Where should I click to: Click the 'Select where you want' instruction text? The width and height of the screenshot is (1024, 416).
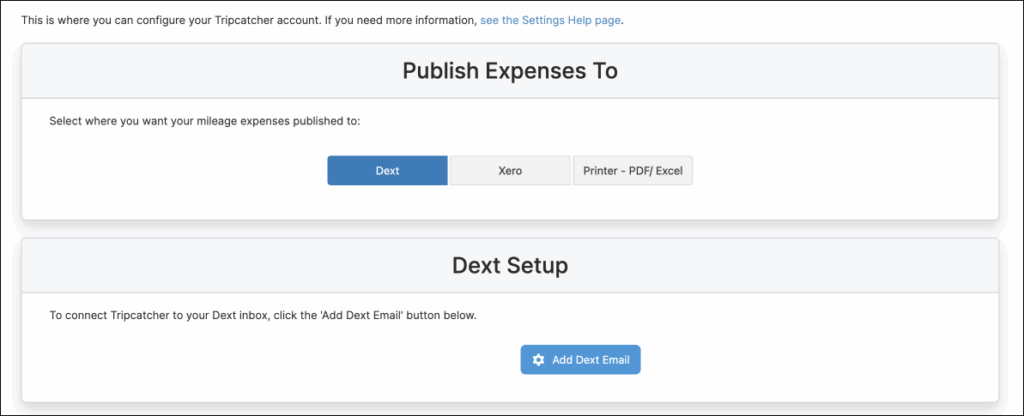pyautogui.click(x=204, y=121)
